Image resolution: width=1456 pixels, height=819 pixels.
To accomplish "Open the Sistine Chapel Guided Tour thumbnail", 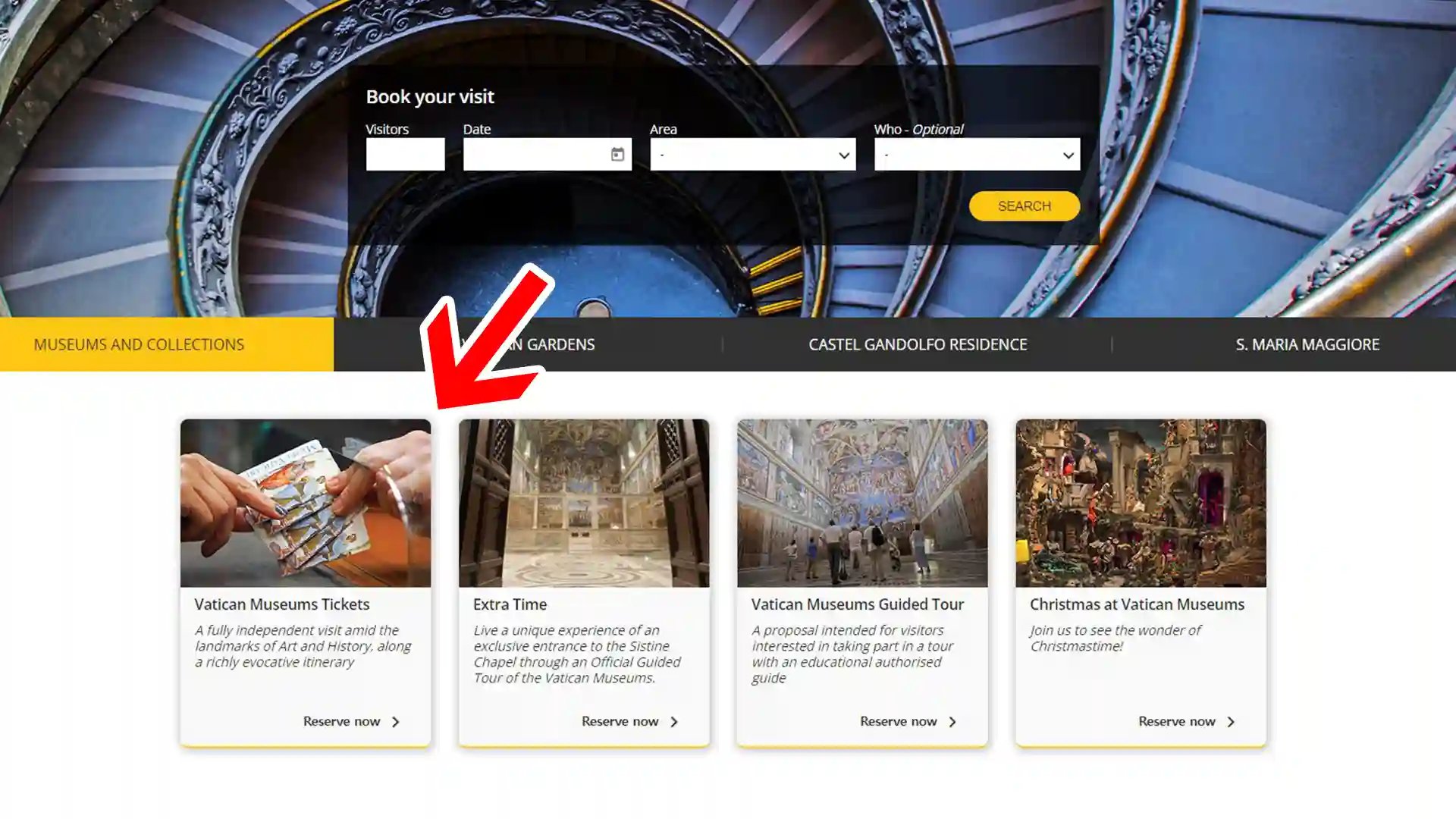I will (x=862, y=503).
